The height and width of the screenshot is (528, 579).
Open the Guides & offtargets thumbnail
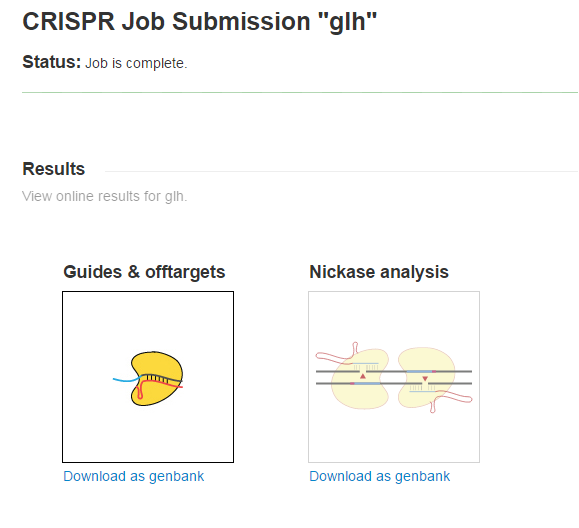point(148,377)
